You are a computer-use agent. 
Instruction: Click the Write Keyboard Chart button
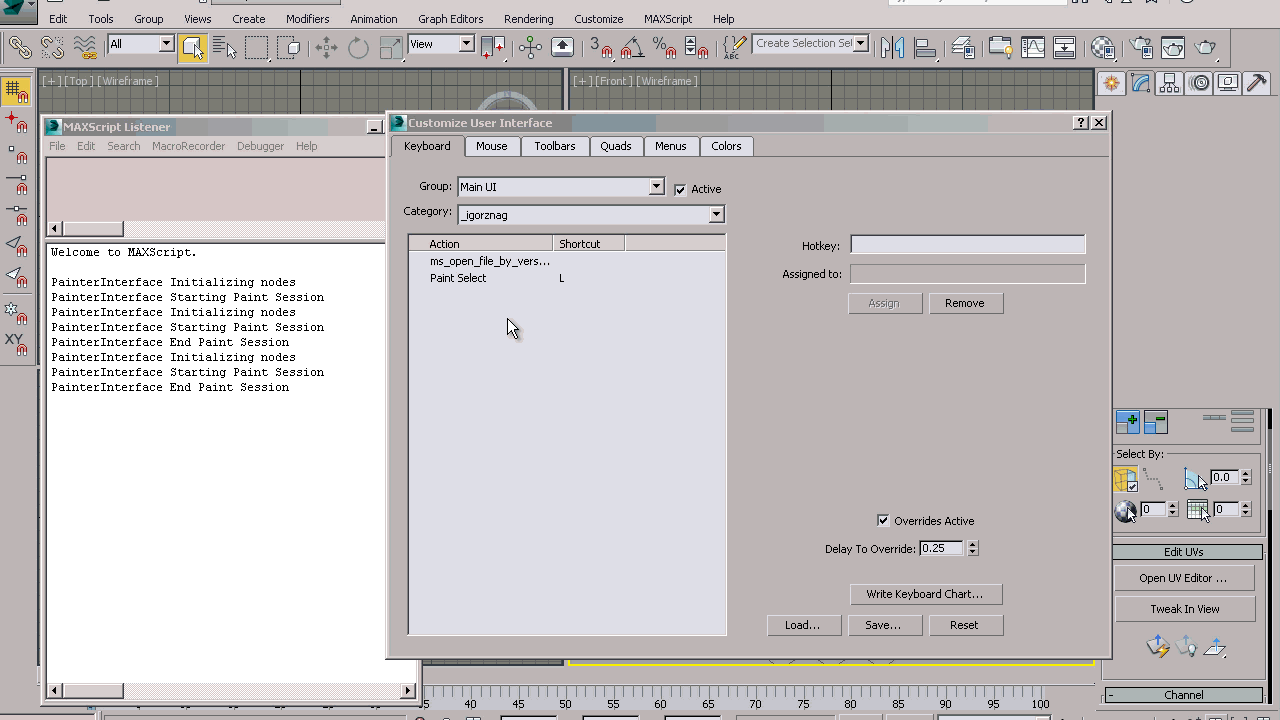925,594
